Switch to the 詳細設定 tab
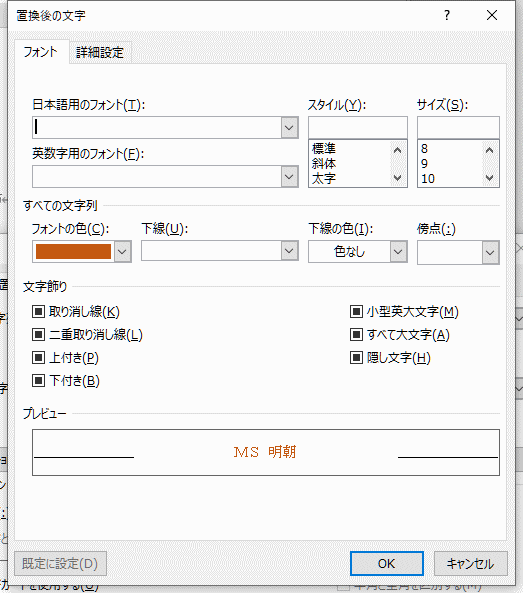This screenshot has width=523, height=593. coord(100,52)
